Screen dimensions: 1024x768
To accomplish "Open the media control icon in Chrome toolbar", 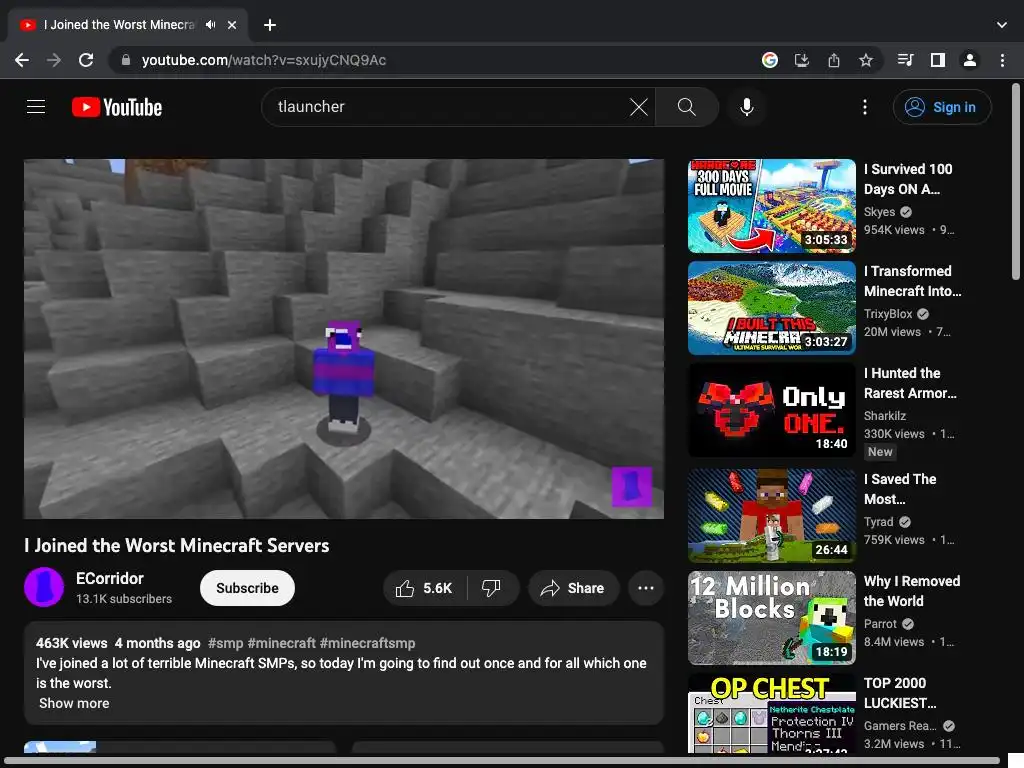I will click(x=905, y=60).
